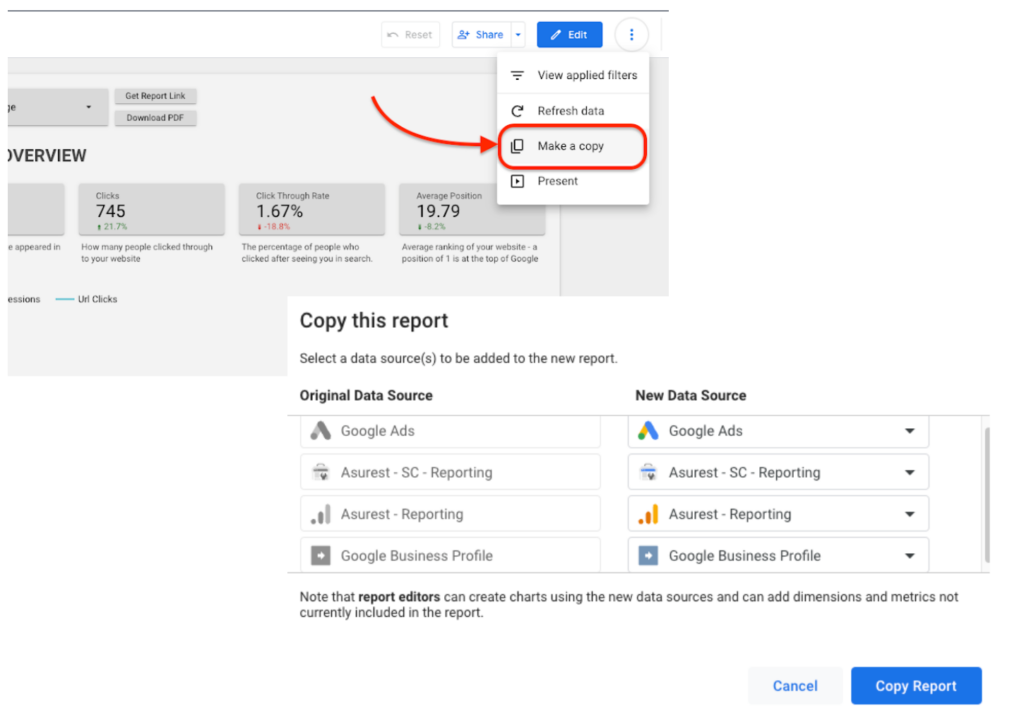1024x715 pixels.
Task: Cancel the Copy this report dialog
Action: 795,686
